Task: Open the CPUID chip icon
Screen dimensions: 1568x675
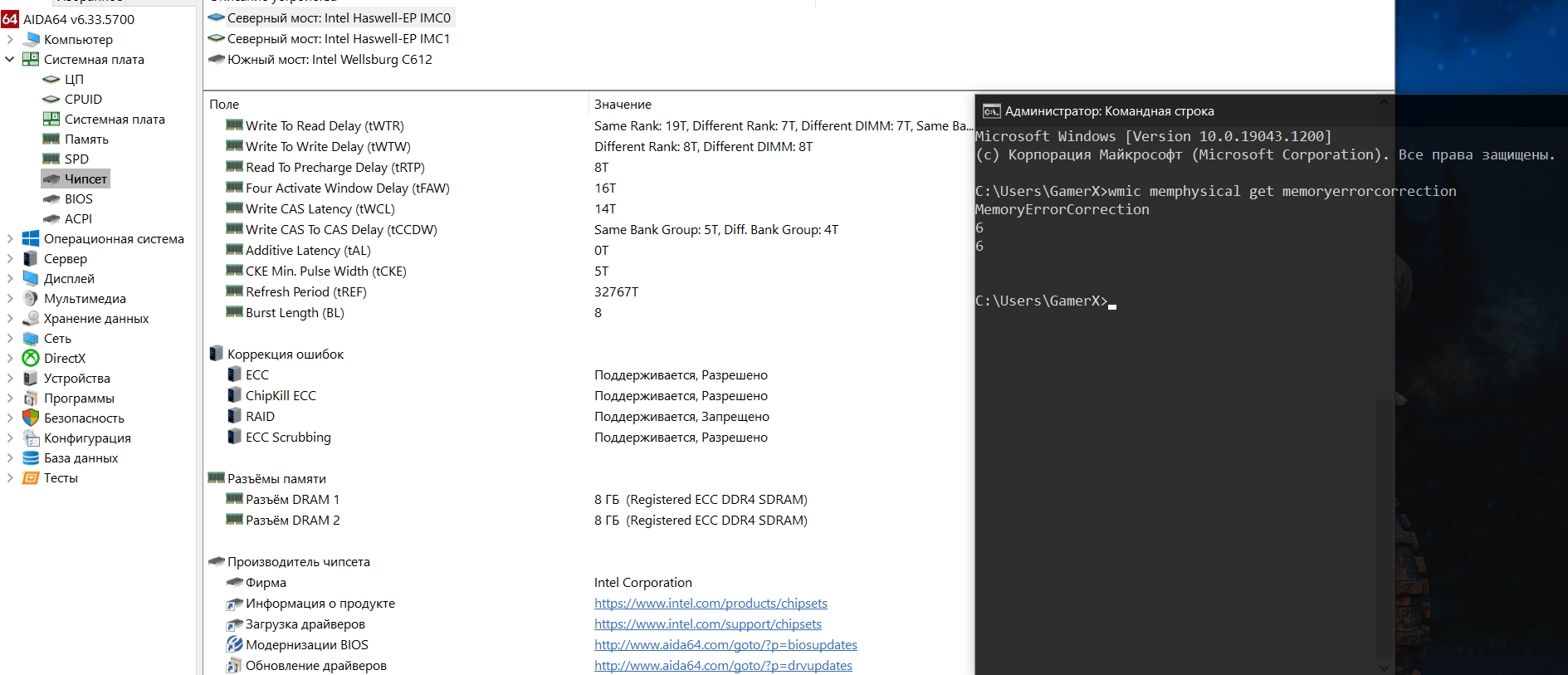Action: [51, 99]
